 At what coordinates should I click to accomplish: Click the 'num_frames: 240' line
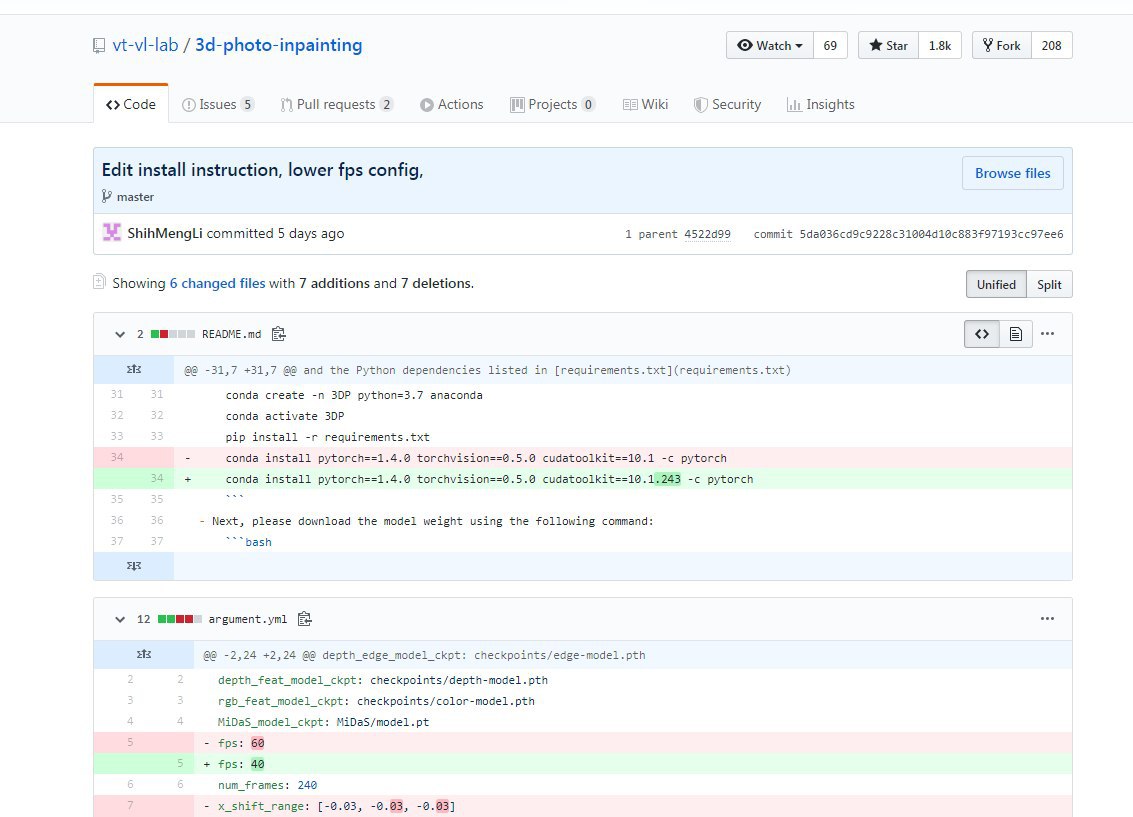point(582,784)
